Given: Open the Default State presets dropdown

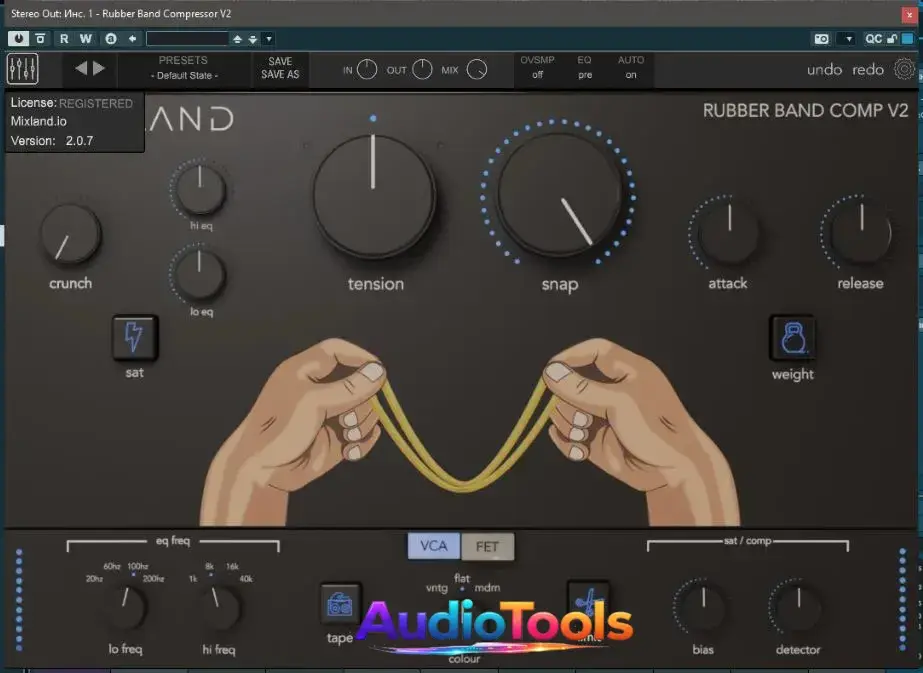Looking at the screenshot, I should tap(184, 76).
